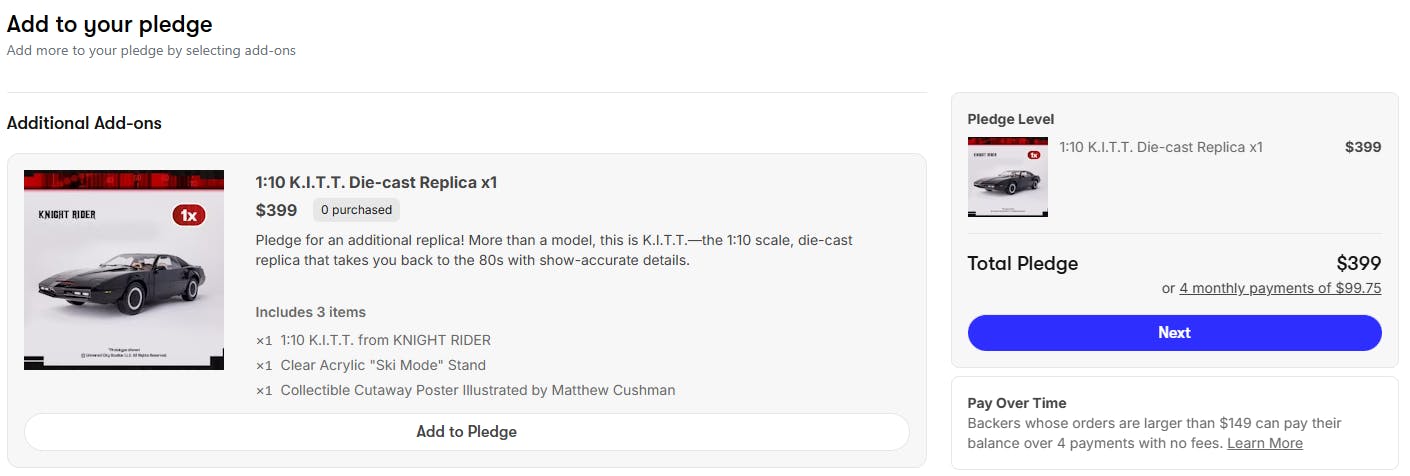
Task: Select the 0 purchased badge
Action: pos(356,210)
